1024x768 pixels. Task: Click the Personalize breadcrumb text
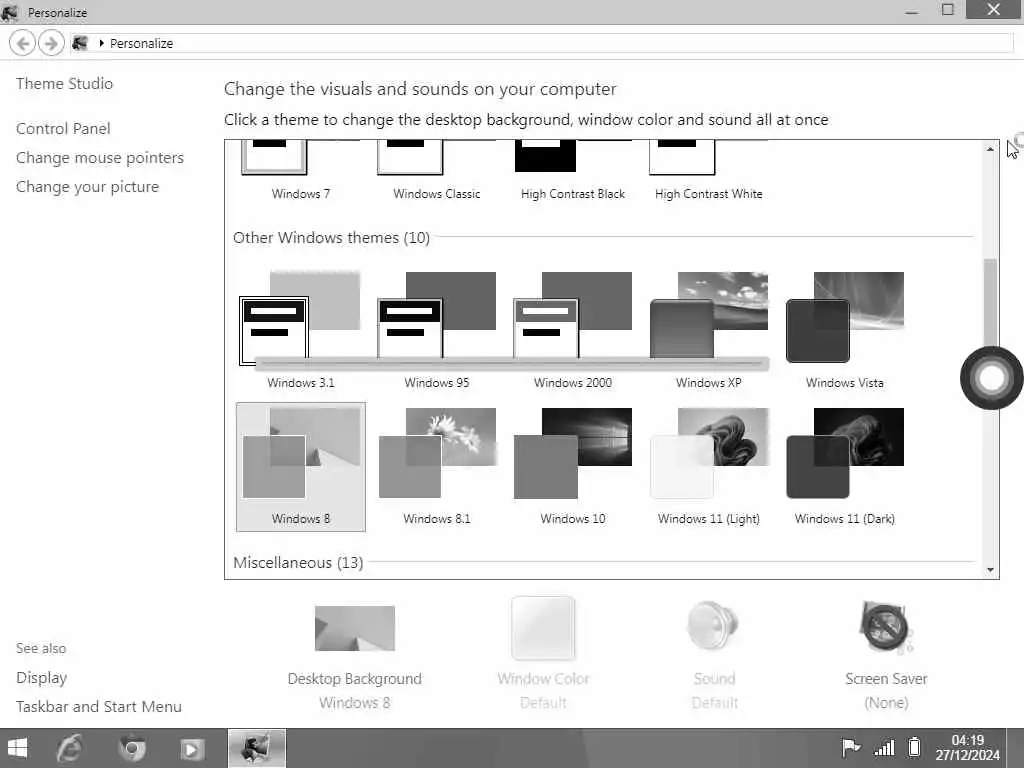[141, 44]
